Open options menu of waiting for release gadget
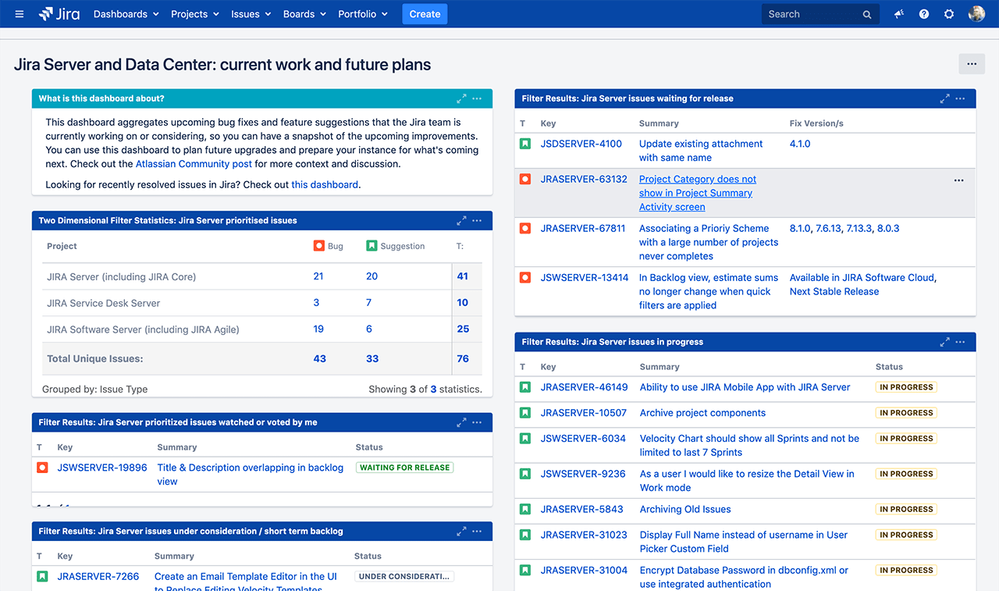The image size is (999, 591). point(960,99)
